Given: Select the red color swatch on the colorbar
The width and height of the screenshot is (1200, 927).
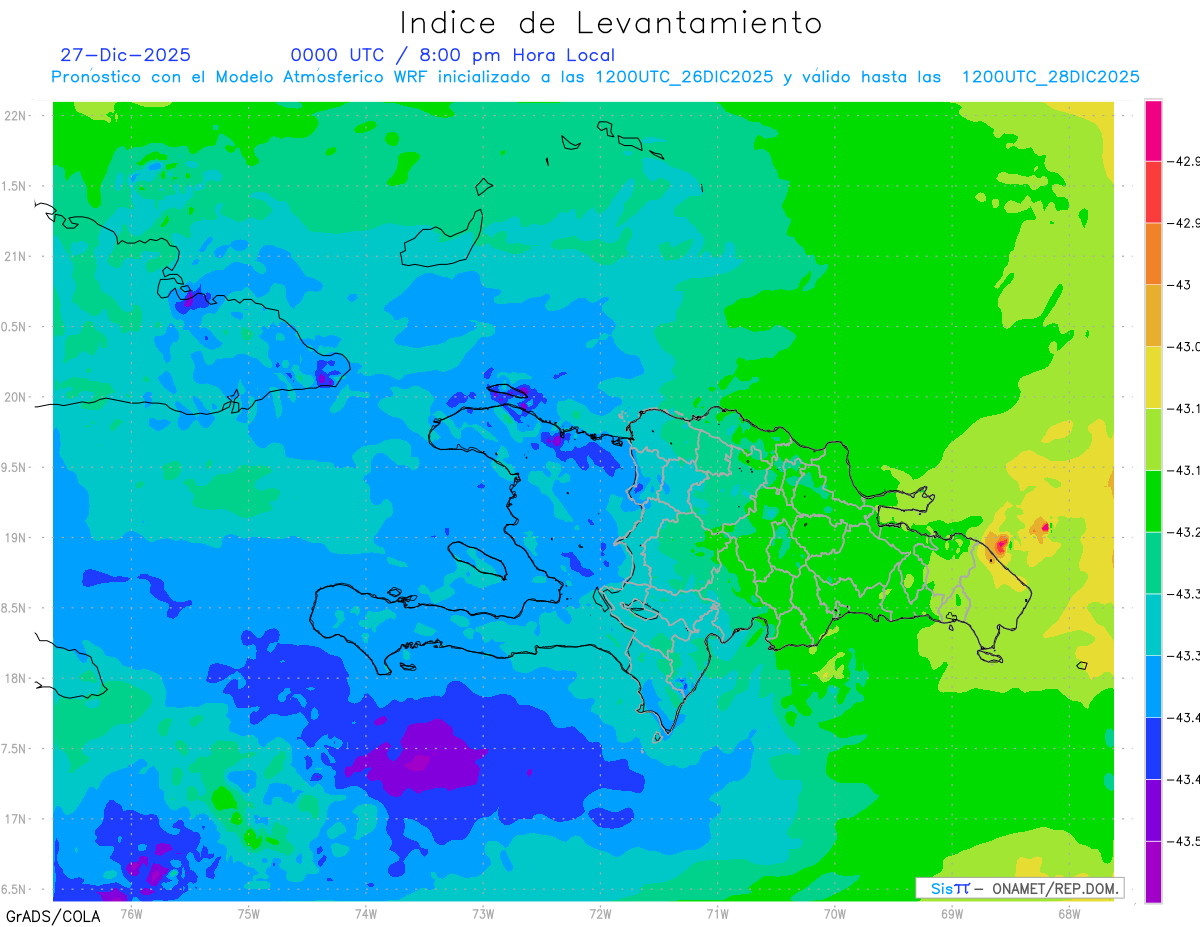Looking at the screenshot, I should click(1153, 192).
